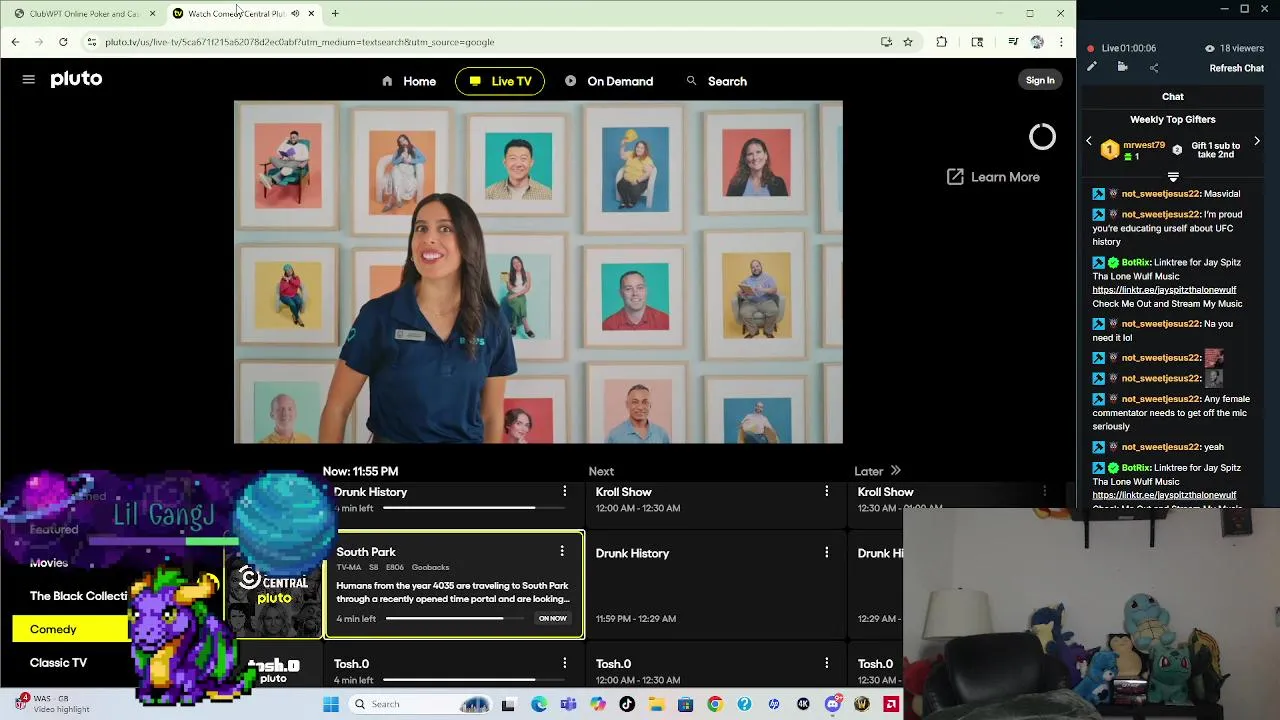The width and height of the screenshot is (1280, 720).
Task: Switch to ClubWPT Online Poker tab
Action: (x=83, y=13)
